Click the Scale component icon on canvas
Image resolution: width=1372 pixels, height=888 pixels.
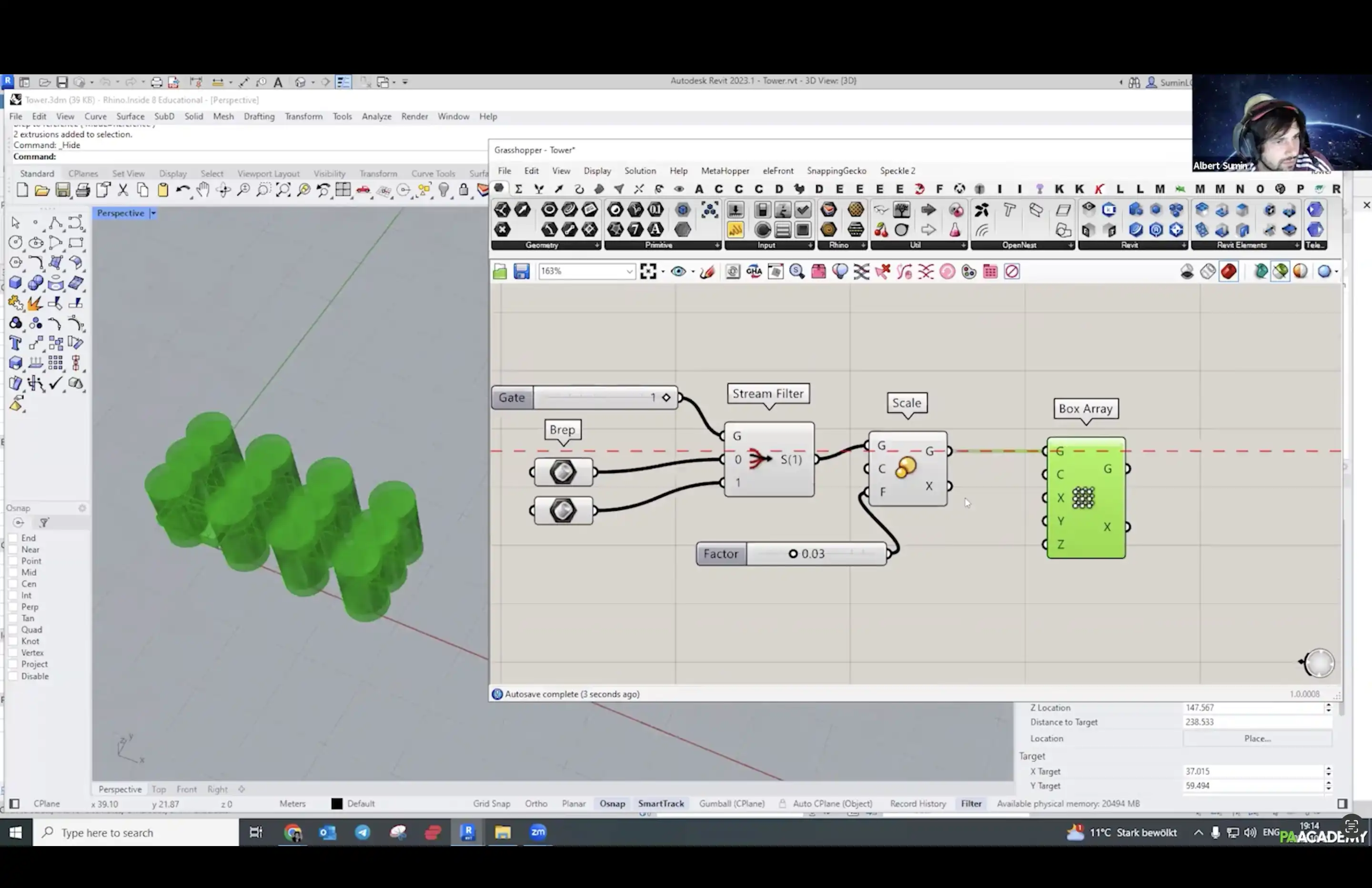pyautogui.click(x=905, y=468)
